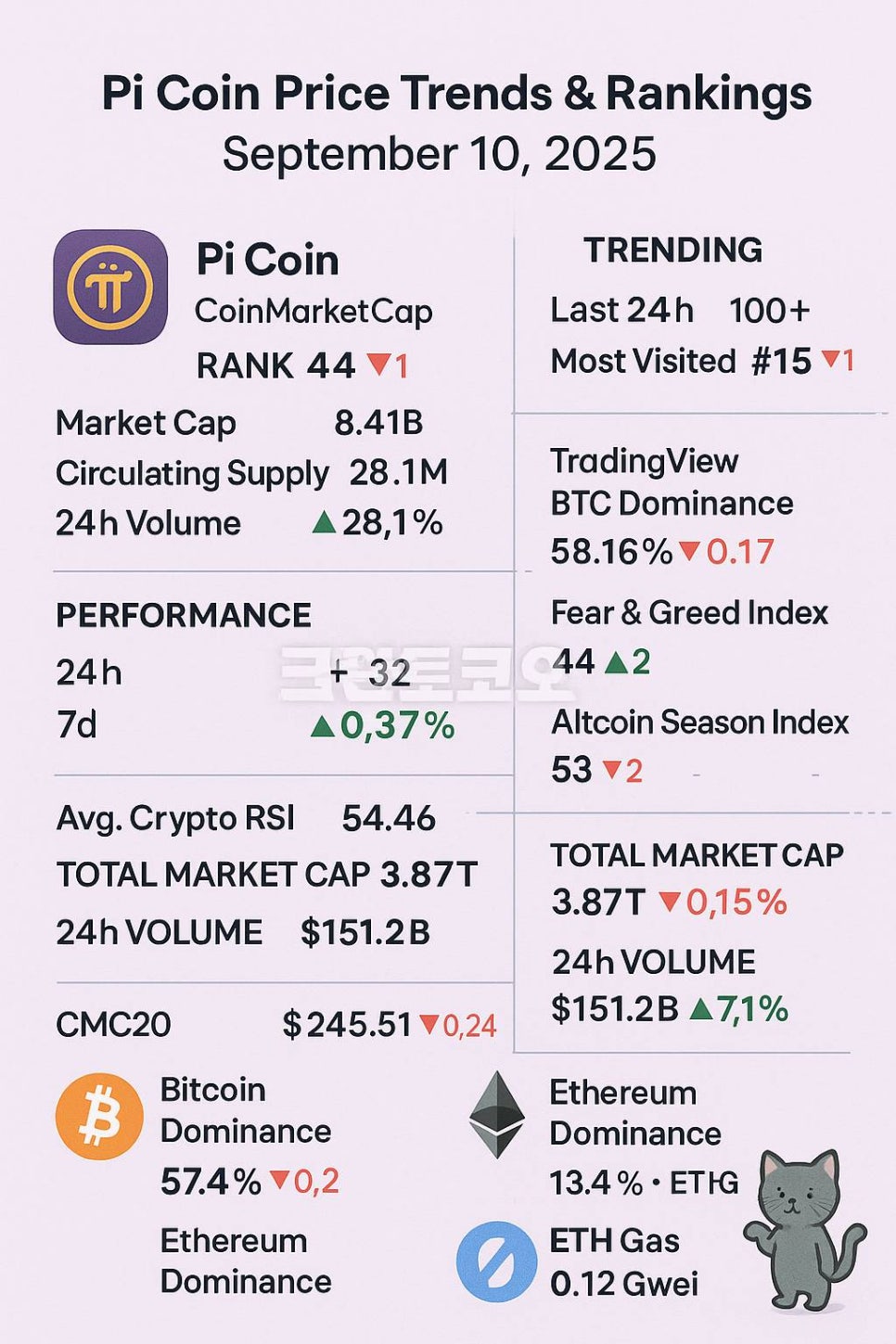Select the PERFORMANCE section heading
The width and height of the screenshot is (896, 1344).
(x=184, y=615)
